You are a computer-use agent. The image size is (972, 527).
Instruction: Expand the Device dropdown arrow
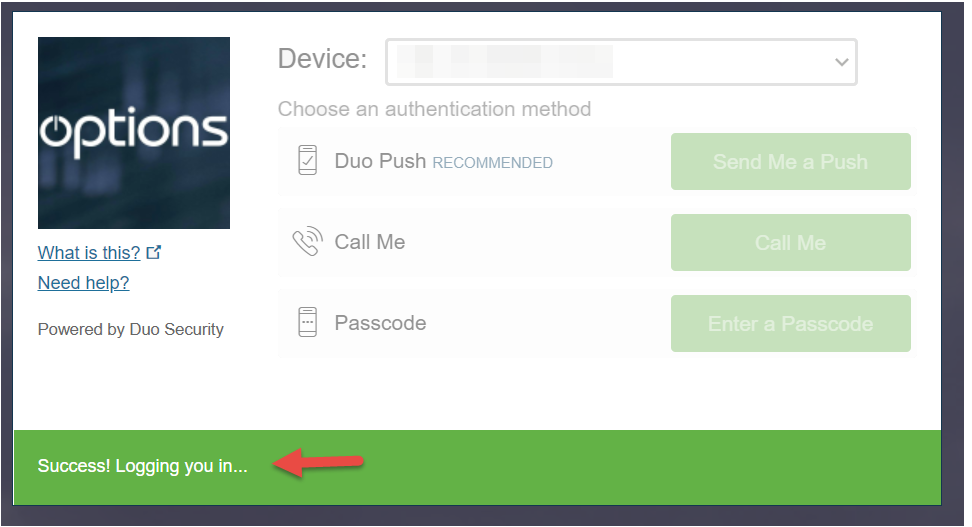pyautogui.click(x=841, y=62)
